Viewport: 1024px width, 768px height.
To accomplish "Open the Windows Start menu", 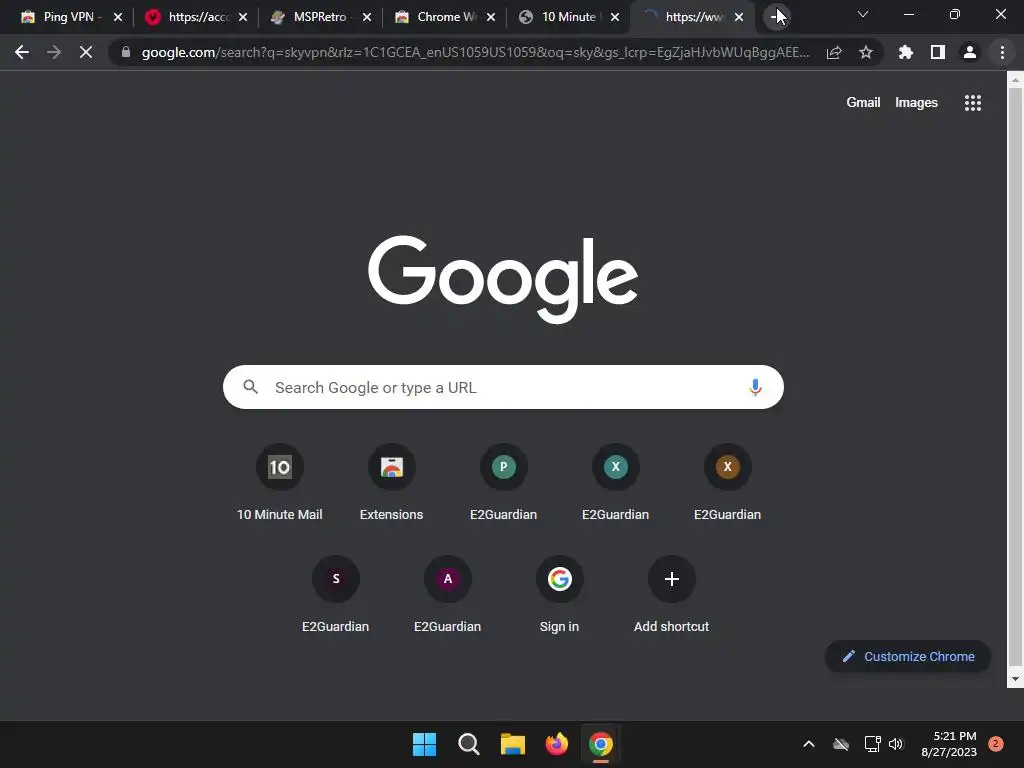I will [424, 744].
